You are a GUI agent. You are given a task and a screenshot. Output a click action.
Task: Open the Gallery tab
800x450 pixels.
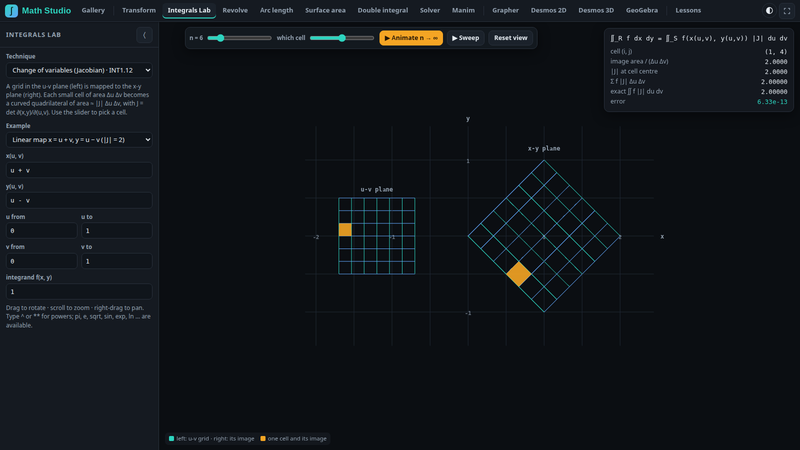pyautogui.click(x=93, y=10)
